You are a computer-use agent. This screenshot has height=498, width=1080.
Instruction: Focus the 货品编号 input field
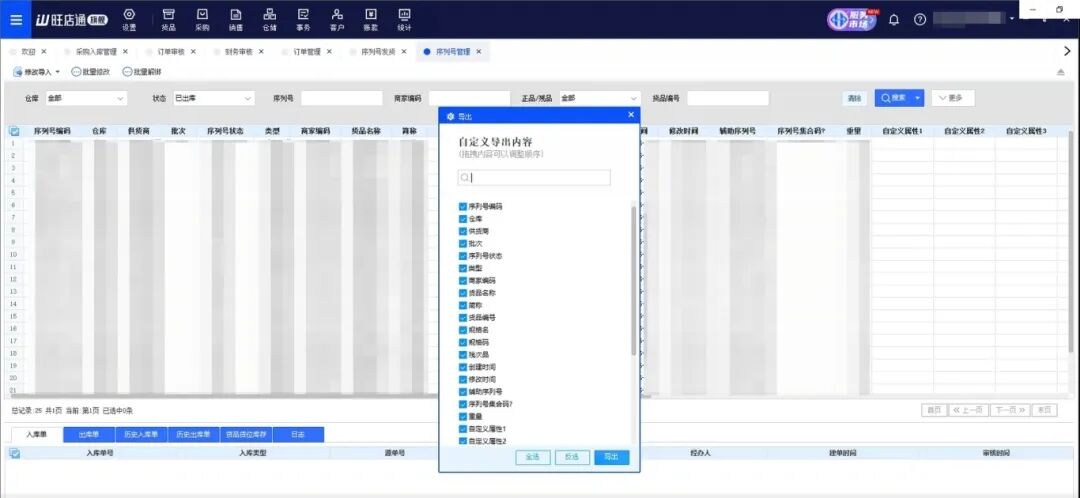727,98
